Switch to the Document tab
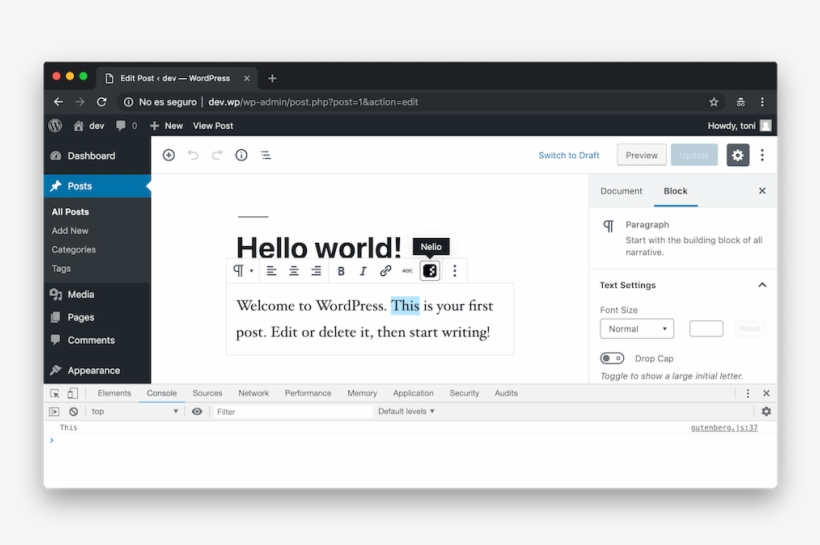This screenshot has height=545, width=820. point(621,191)
